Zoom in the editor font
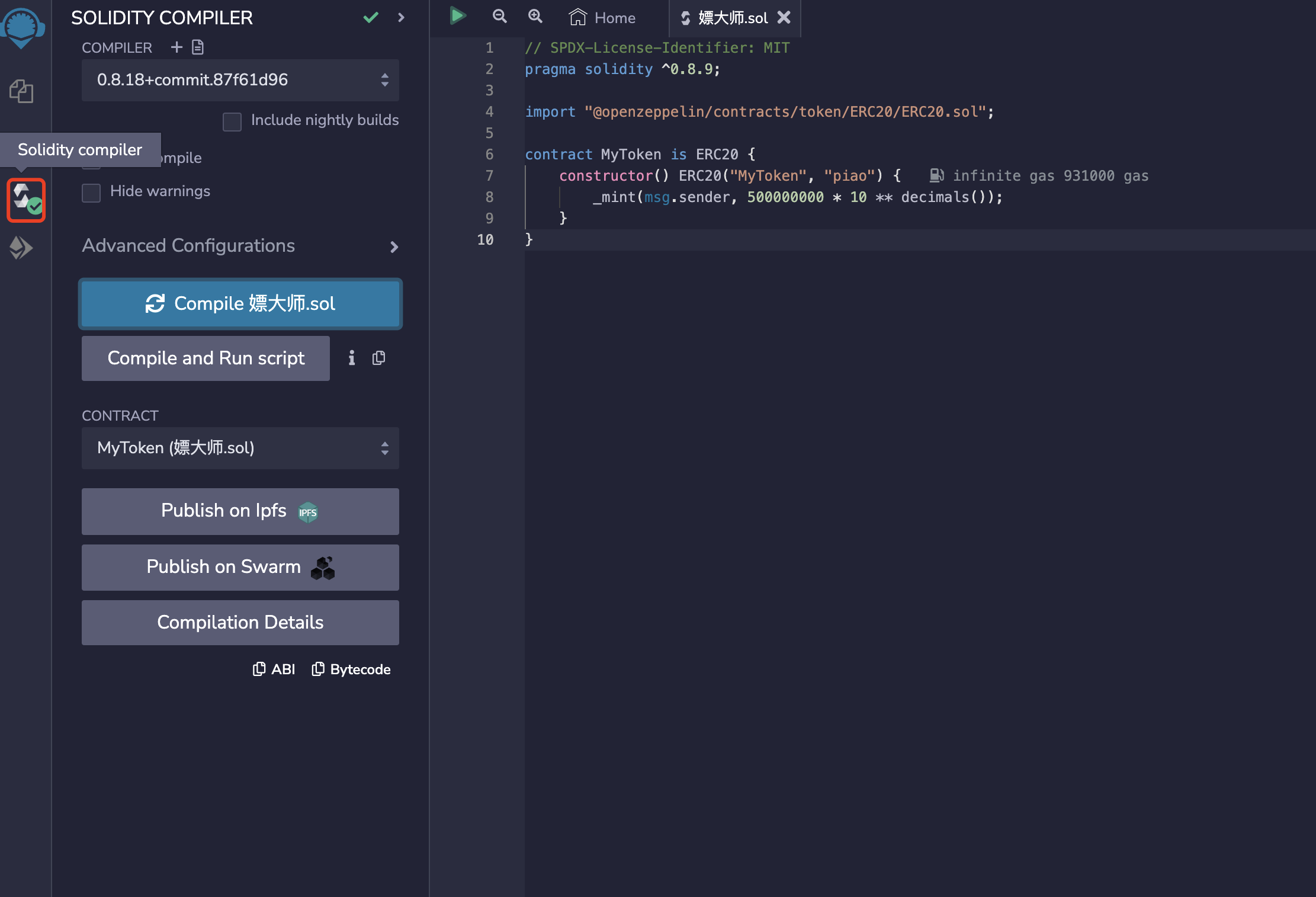 [x=535, y=17]
